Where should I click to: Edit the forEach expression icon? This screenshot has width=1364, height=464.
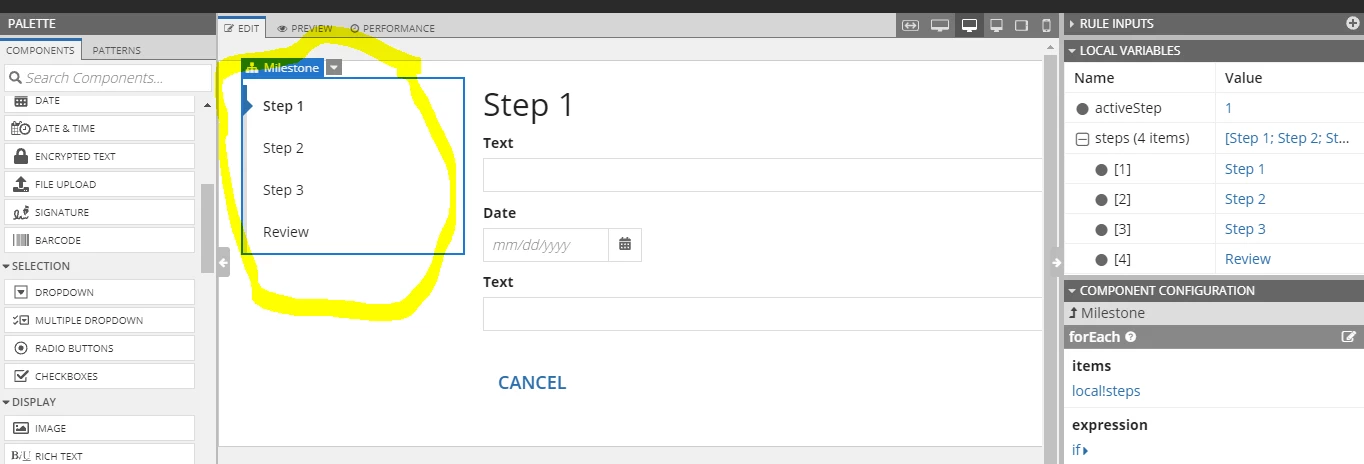click(x=1348, y=337)
